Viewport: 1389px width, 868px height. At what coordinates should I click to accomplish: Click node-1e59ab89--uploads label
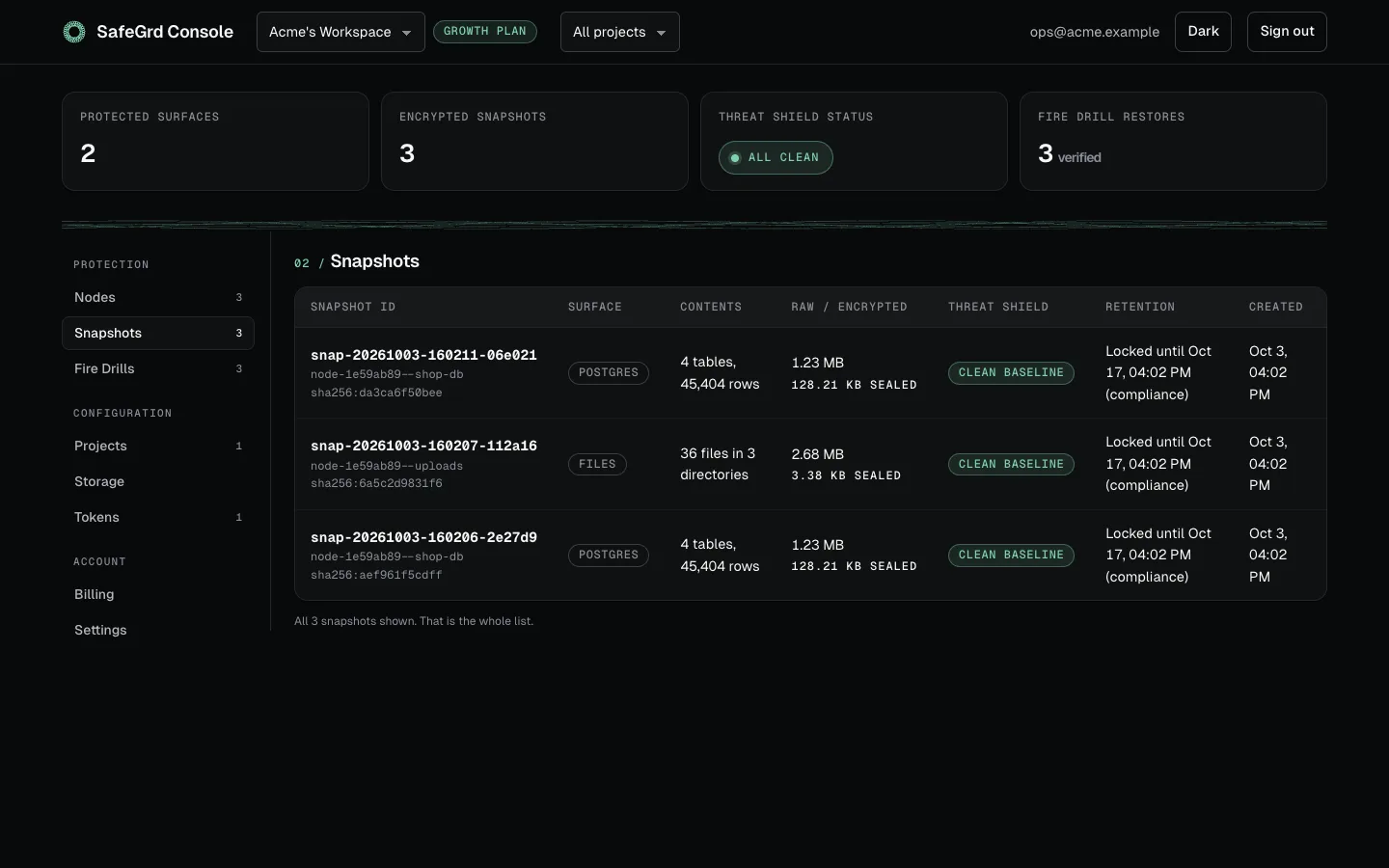387,466
